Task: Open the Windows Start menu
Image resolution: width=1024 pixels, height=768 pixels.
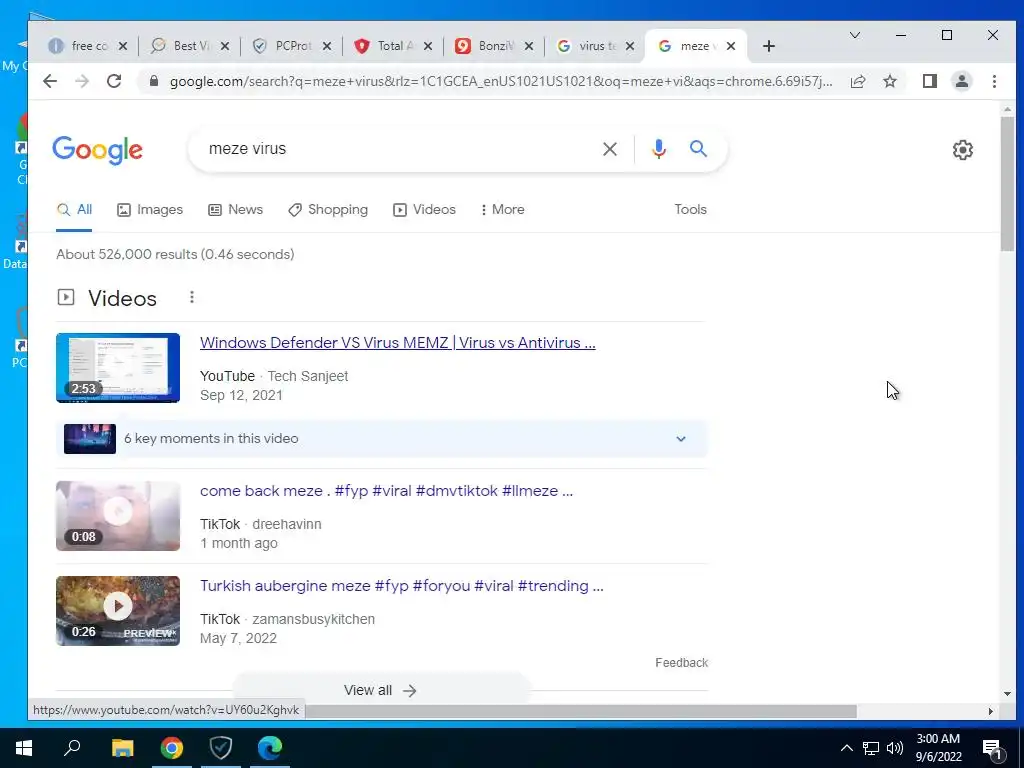Action: click(x=24, y=748)
